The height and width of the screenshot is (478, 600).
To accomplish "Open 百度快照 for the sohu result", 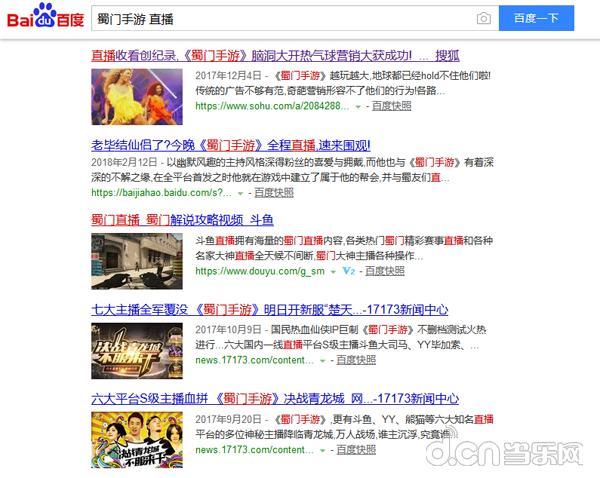I will click(391, 106).
